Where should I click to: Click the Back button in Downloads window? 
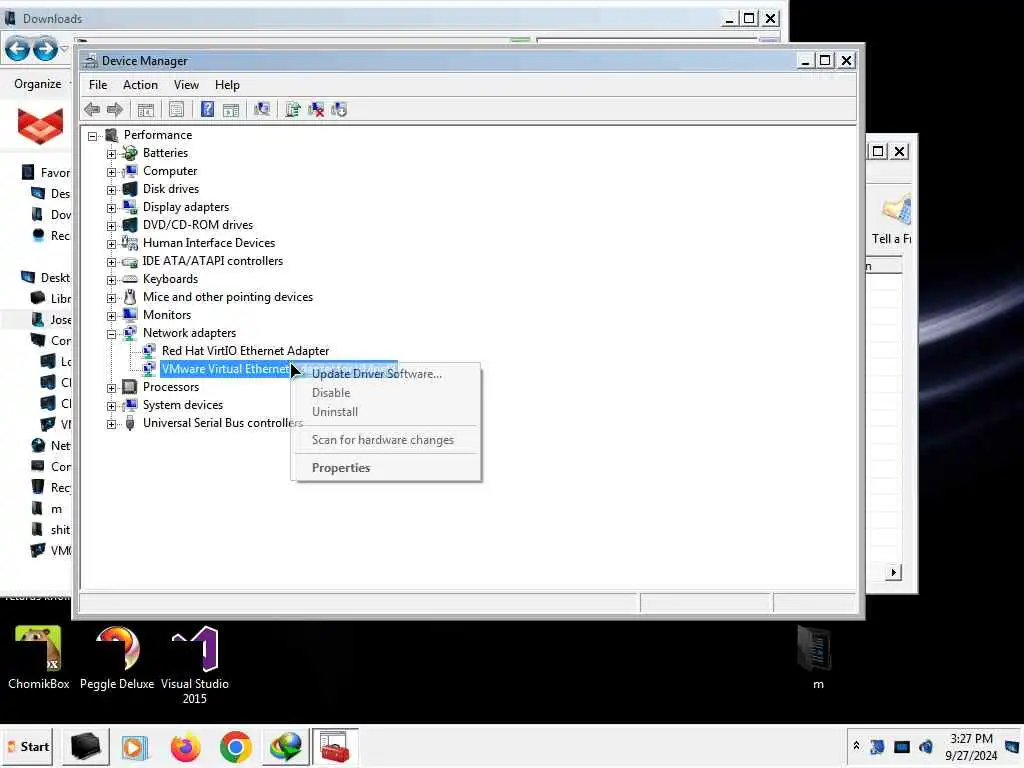[x=18, y=49]
